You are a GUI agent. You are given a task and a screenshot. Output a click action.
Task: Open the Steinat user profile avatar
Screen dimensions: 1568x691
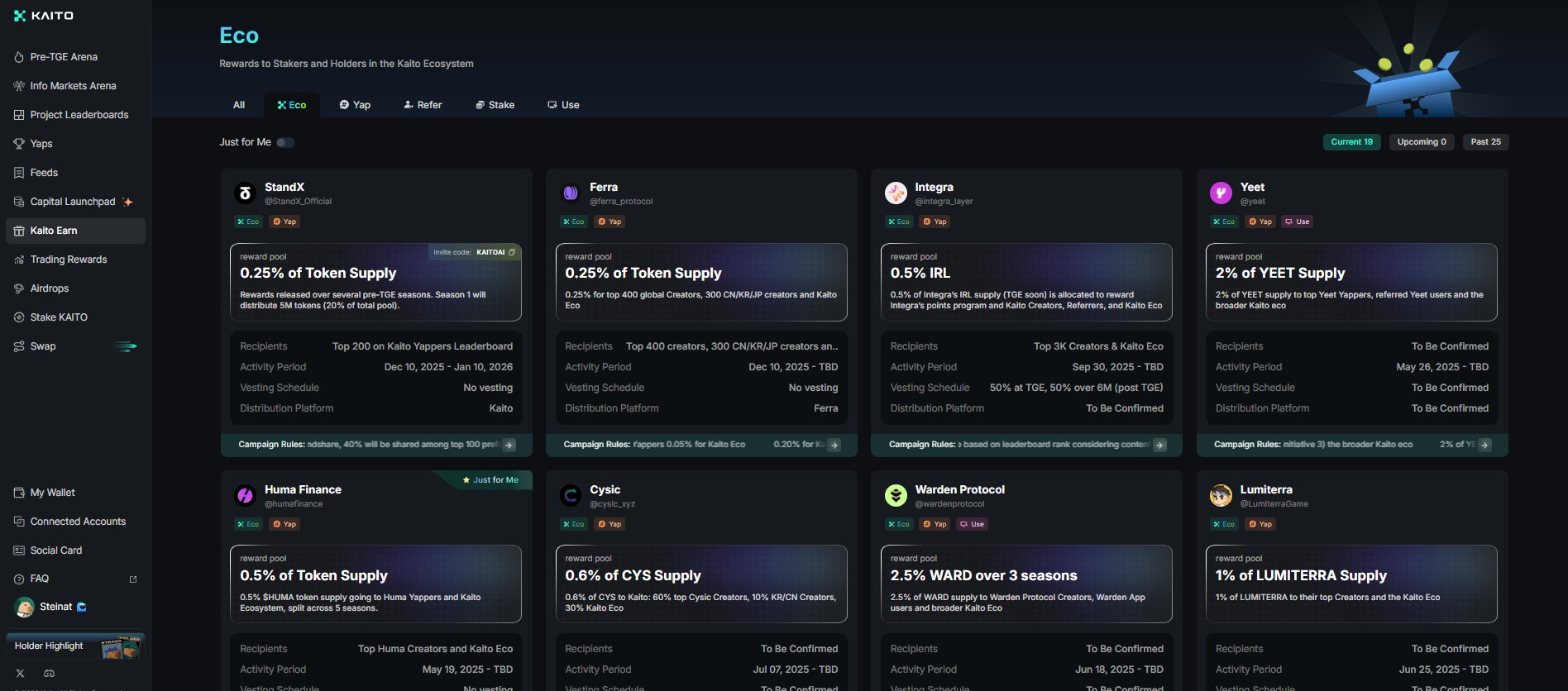click(25, 607)
